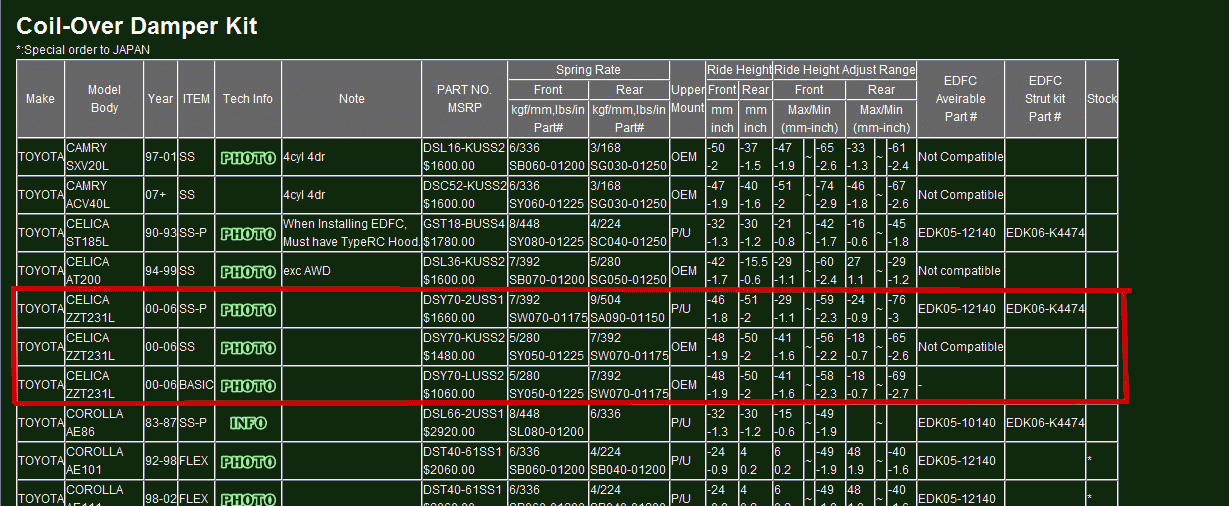The image size is (1229, 506).
Task: Open the PHOTO icon for CELICA AT200
Action: click(x=248, y=271)
